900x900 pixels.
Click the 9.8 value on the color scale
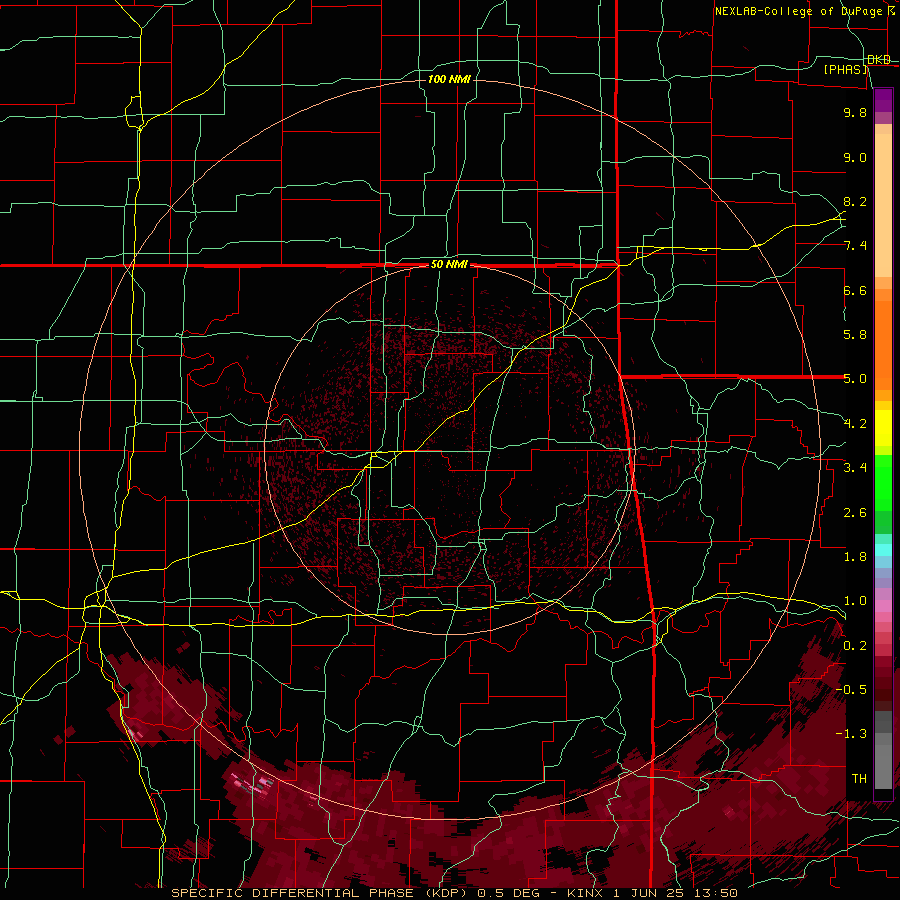point(855,112)
